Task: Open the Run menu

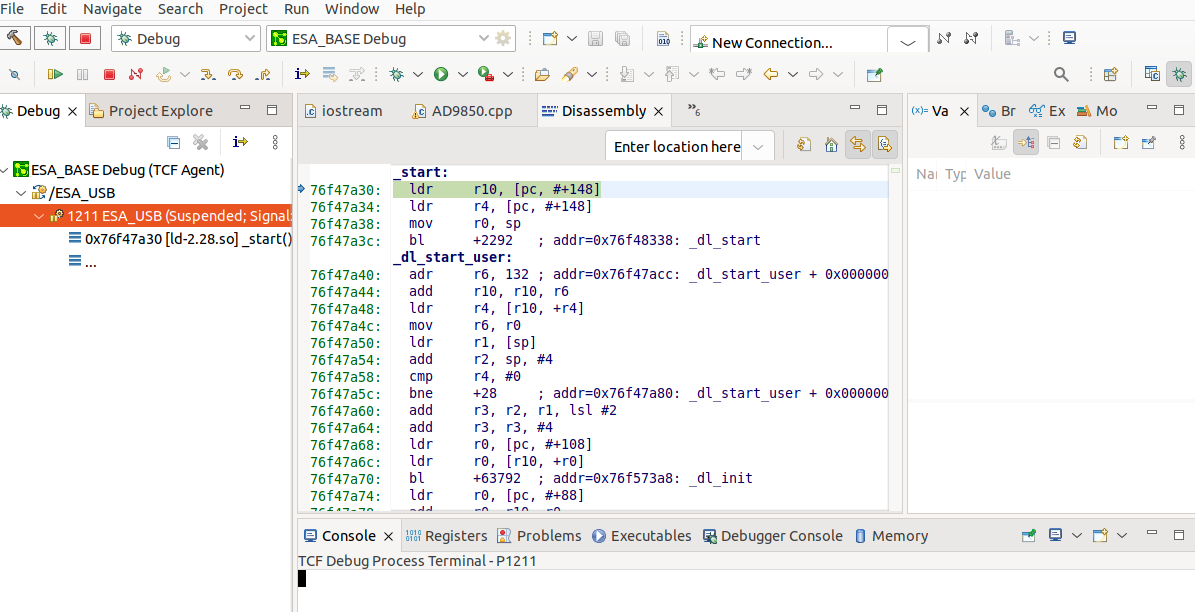Action: click(x=296, y=9)
